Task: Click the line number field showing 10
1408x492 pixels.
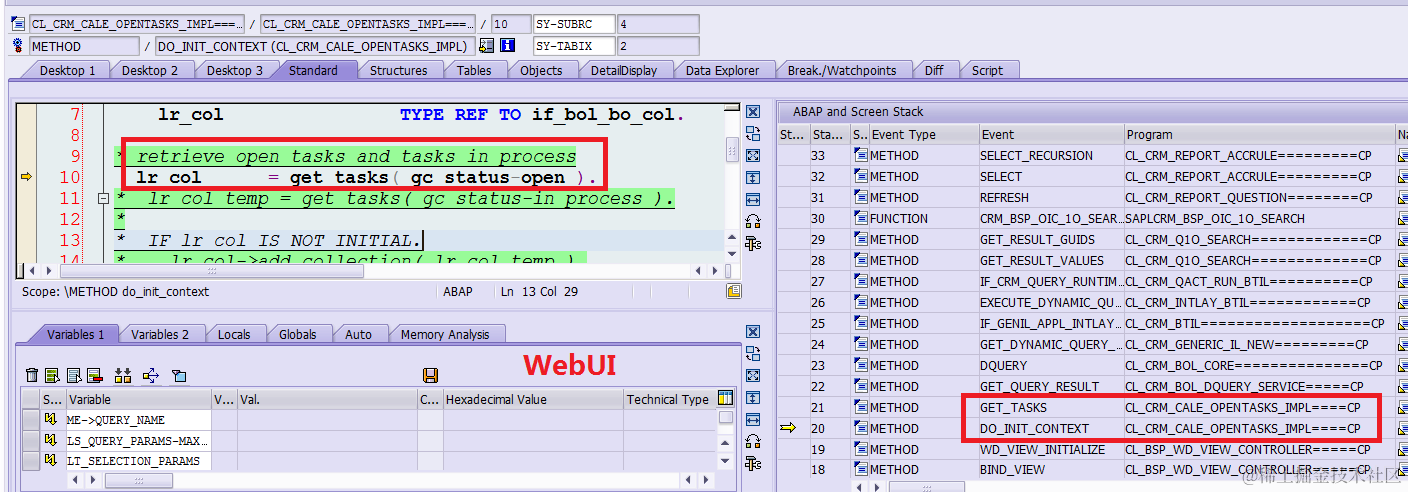Action: [x=511, y=23]
